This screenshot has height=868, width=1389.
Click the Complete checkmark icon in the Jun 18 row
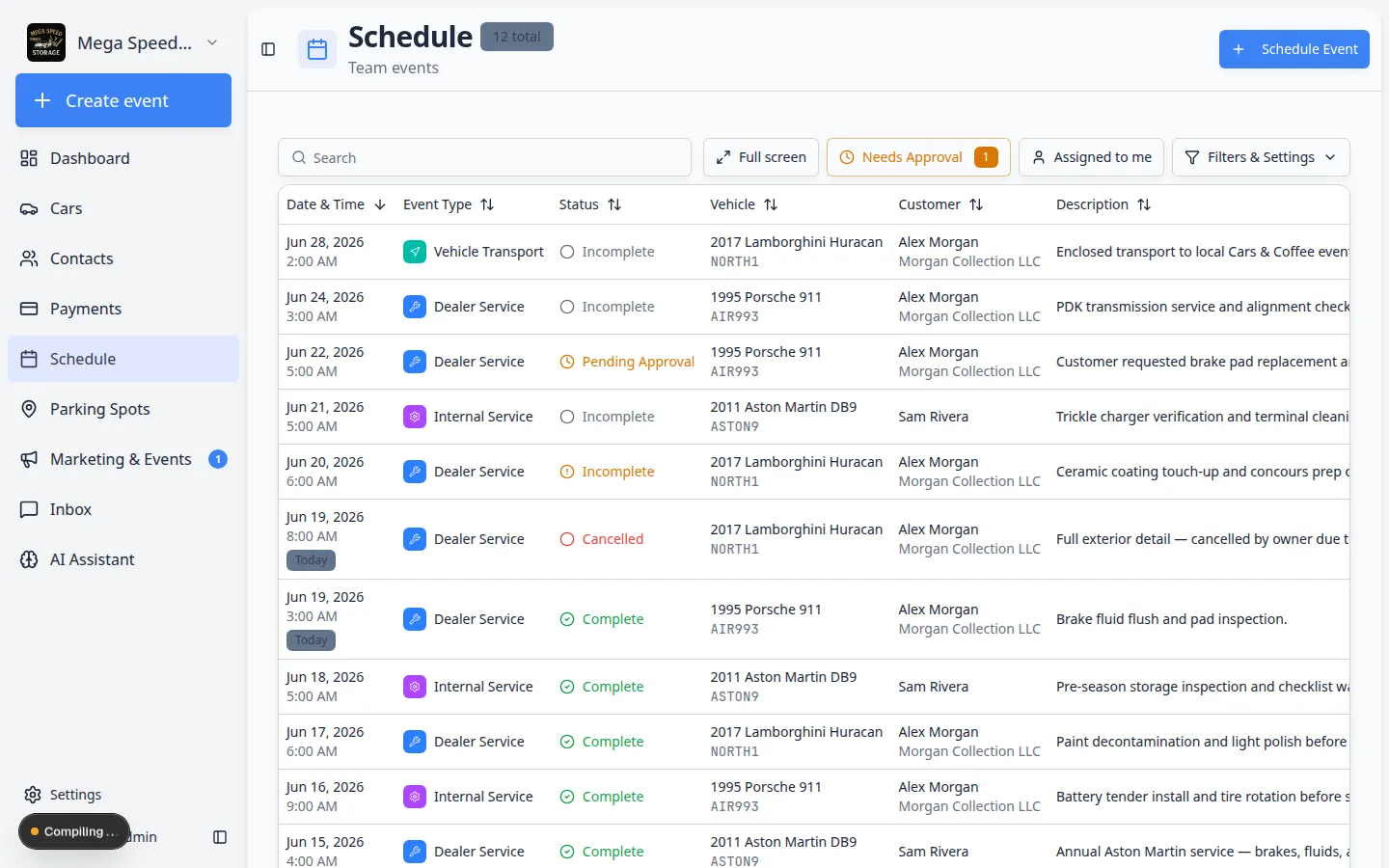(x=567, y=687)
